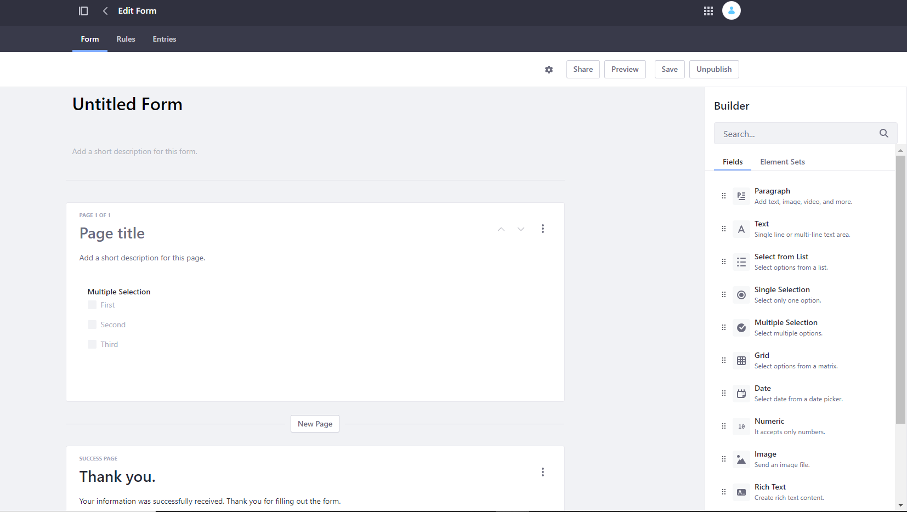Open form settings gear icon
This screenshot has width=908, height=512.
pyautogui.click(x=549, y=70)
